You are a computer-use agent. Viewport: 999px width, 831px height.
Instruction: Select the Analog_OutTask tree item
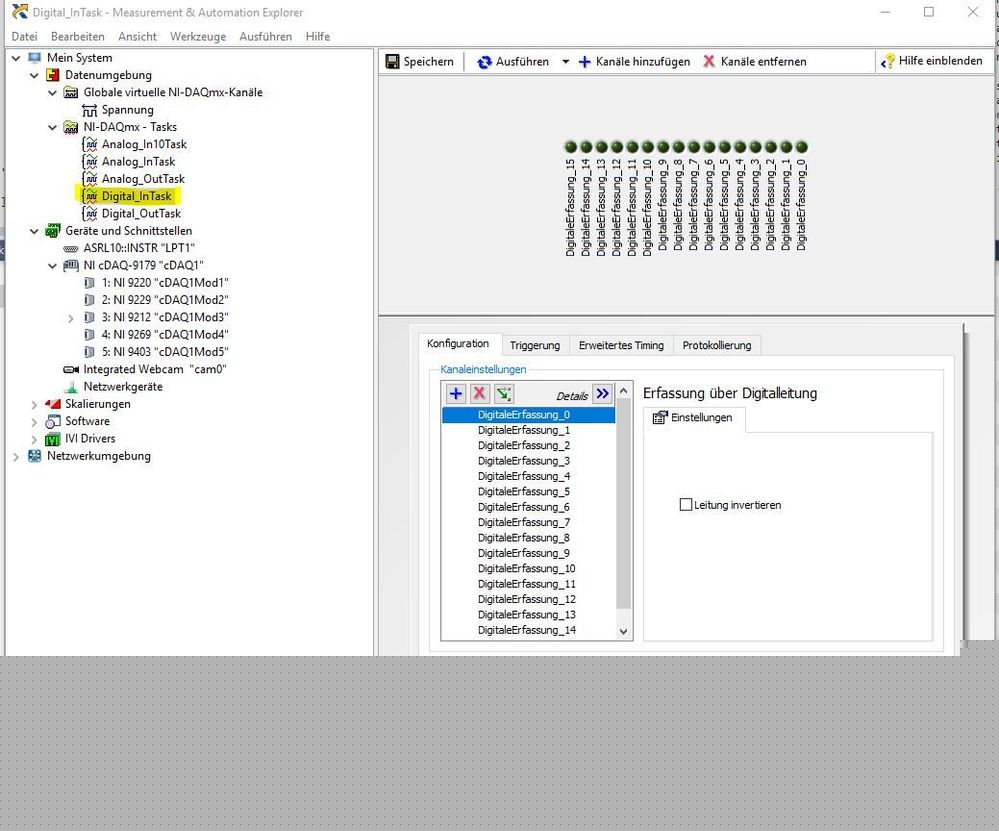[143, 179]
